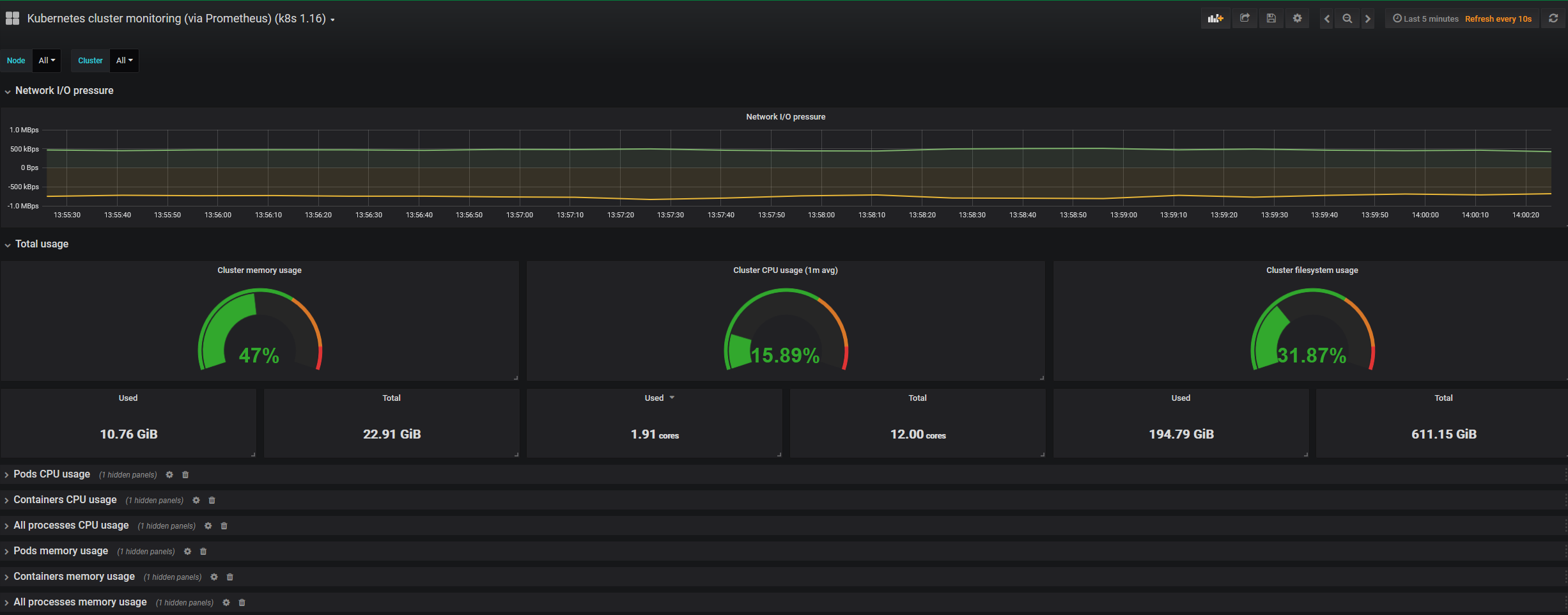Open settings gear for Containers memory usage row
This screenshot has height=615, width=1568.
click(x=214, y=577)
